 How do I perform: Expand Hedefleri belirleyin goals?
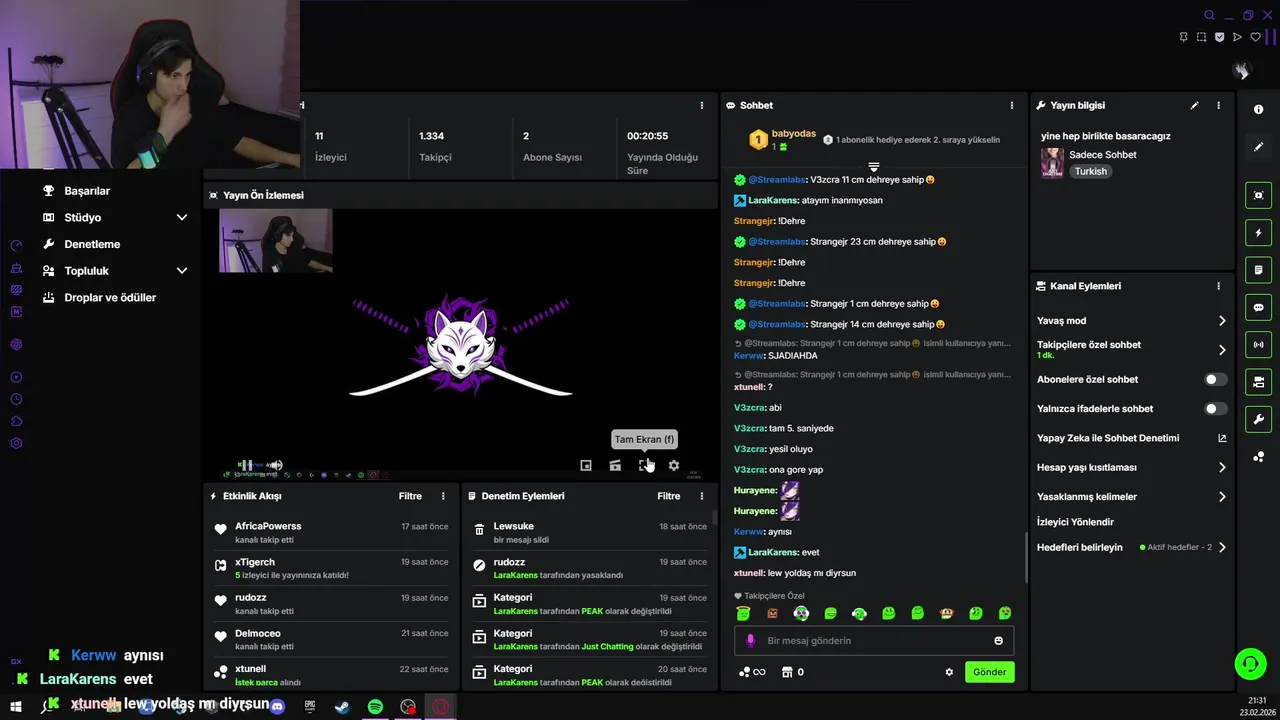click(x=1222, y=548)
